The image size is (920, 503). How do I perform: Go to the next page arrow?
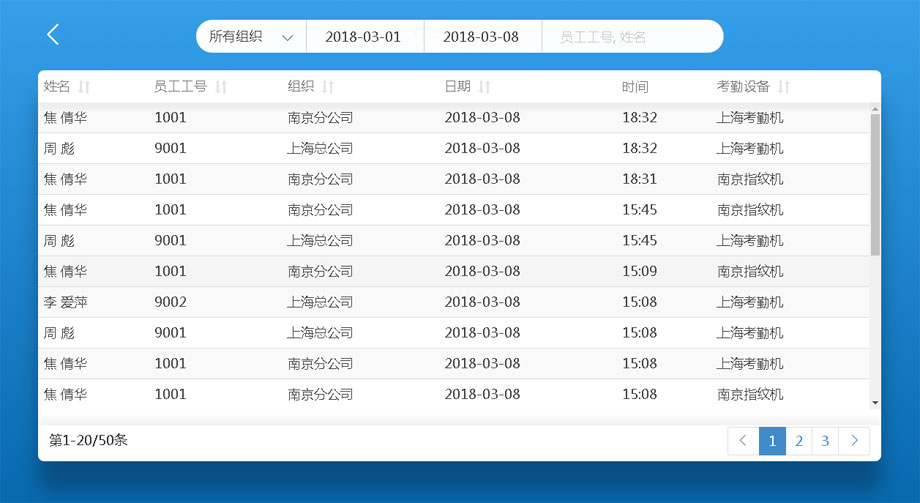(x=854, y=441)
